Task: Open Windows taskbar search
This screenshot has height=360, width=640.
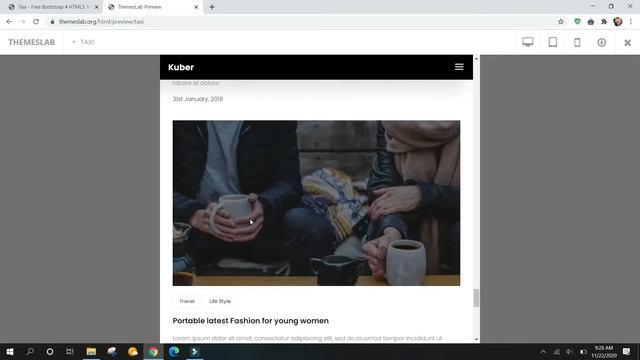Action: [30, 351]
